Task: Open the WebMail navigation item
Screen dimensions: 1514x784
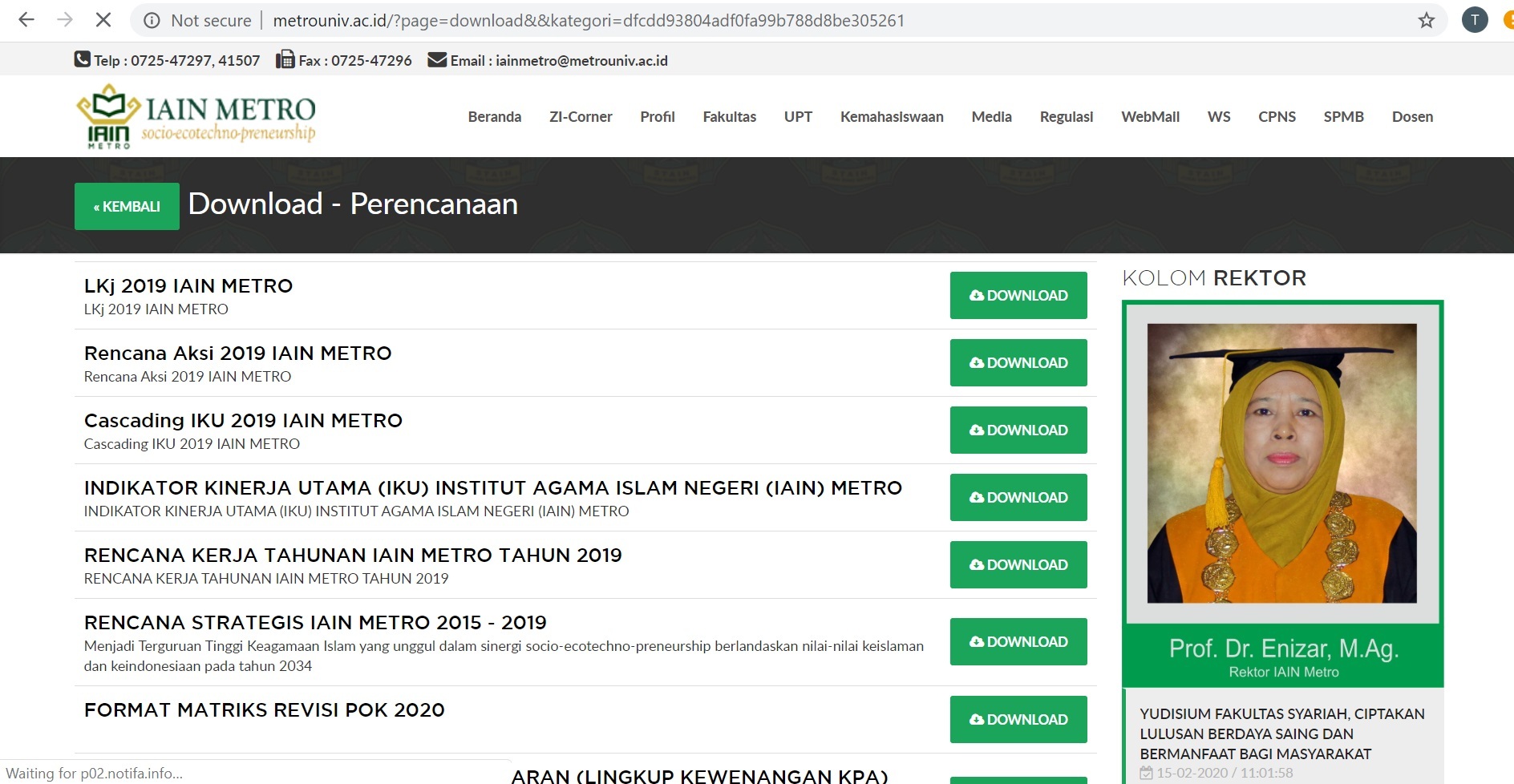Action: click(1150, 116)
